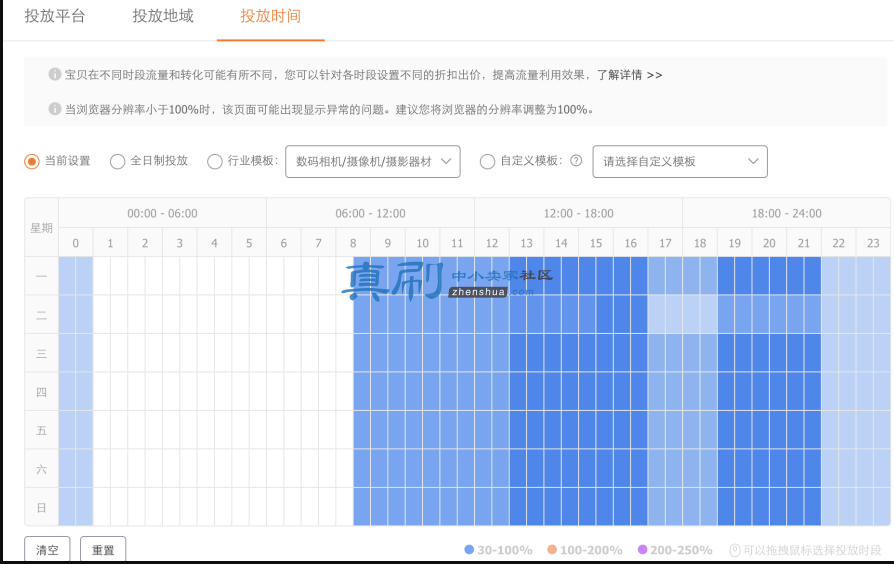The height and width of the screenshot is (564, 894).
Task: Click the hour 13 column header
Action: coord(527,243)
